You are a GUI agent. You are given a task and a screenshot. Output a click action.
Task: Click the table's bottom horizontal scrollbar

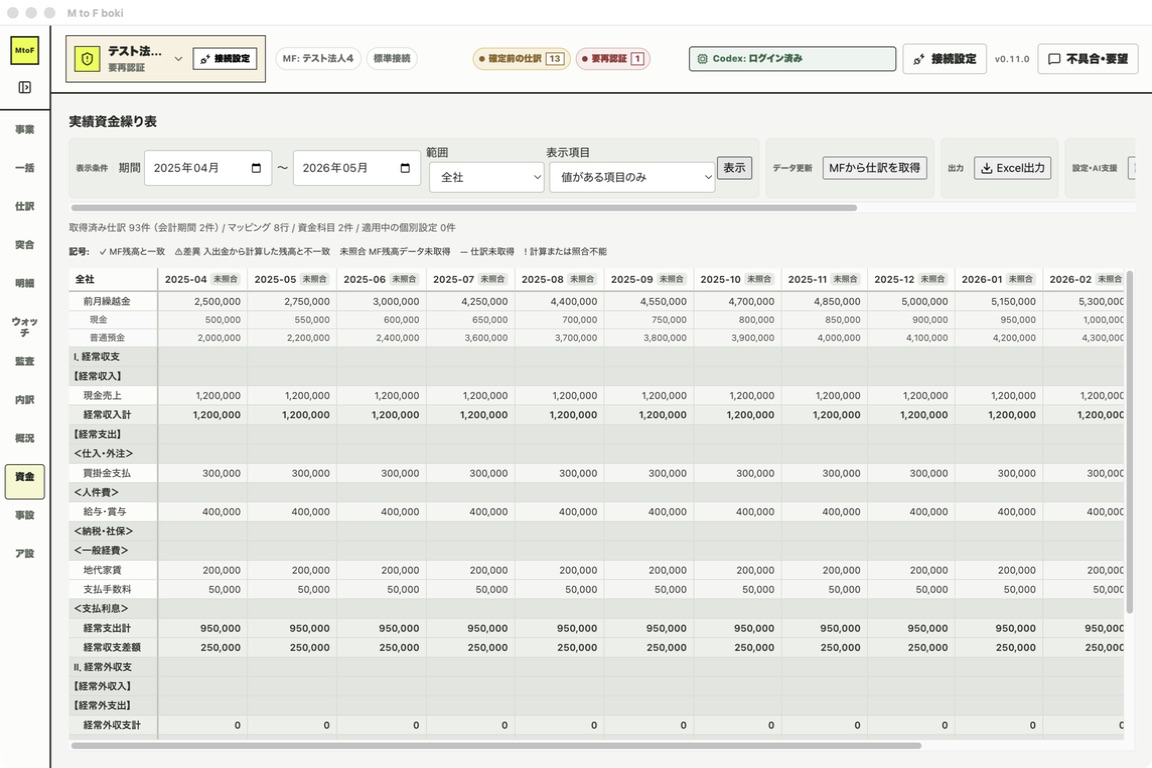pos(496,745)
